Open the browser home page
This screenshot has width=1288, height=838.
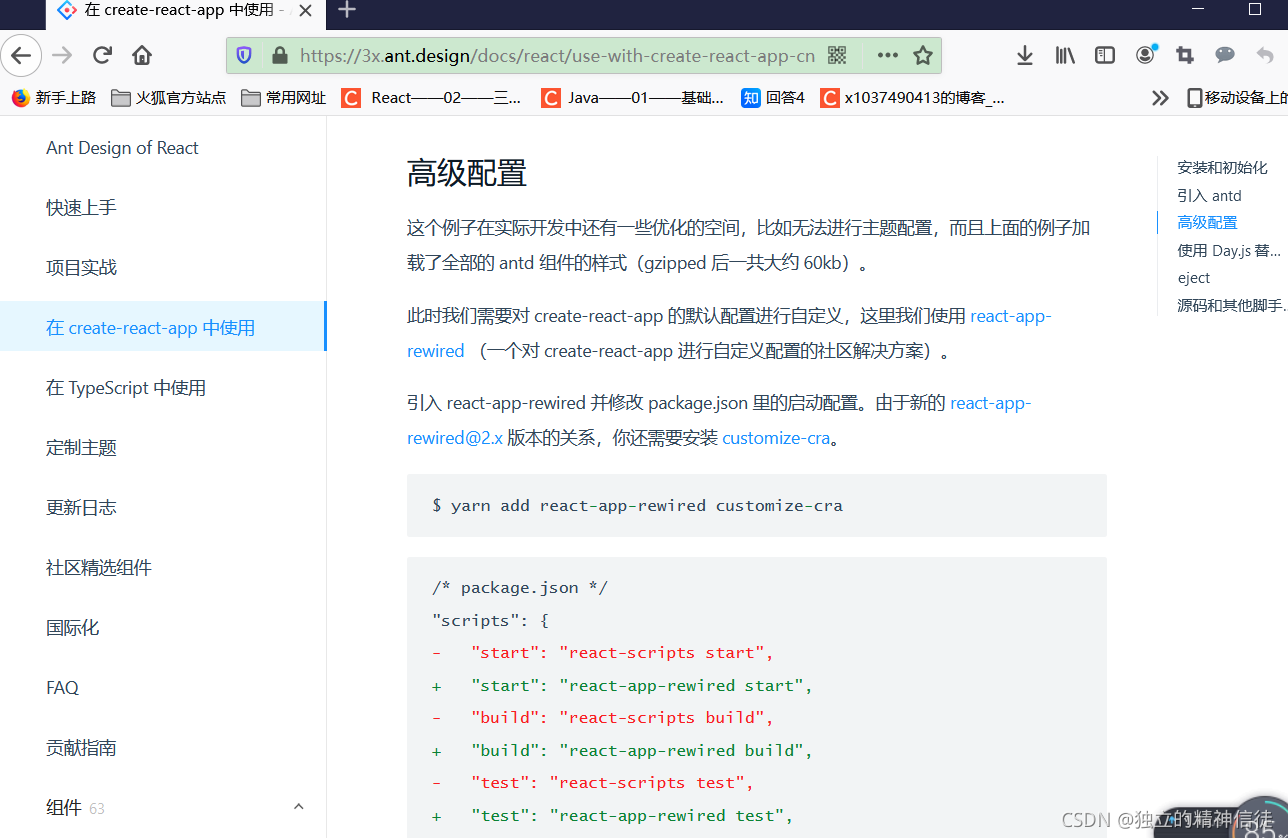[142, 55]
